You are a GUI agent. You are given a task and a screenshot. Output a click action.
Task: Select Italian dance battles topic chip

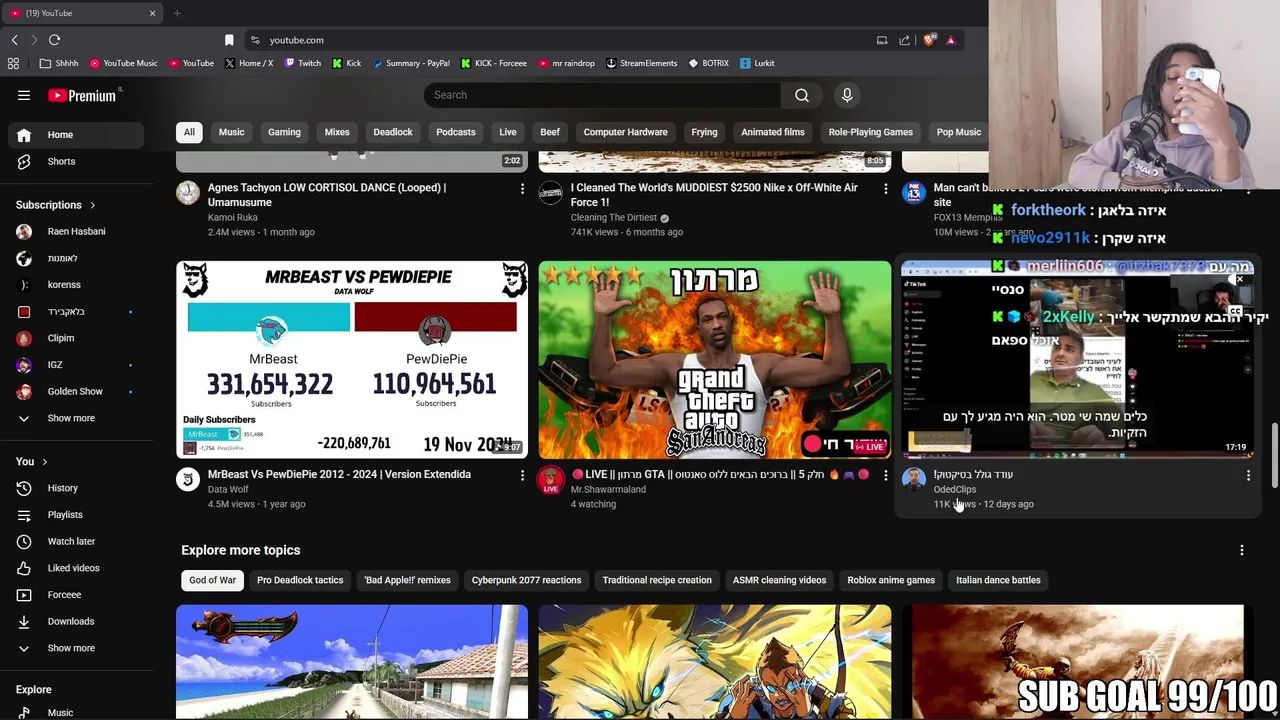(998, 580)
